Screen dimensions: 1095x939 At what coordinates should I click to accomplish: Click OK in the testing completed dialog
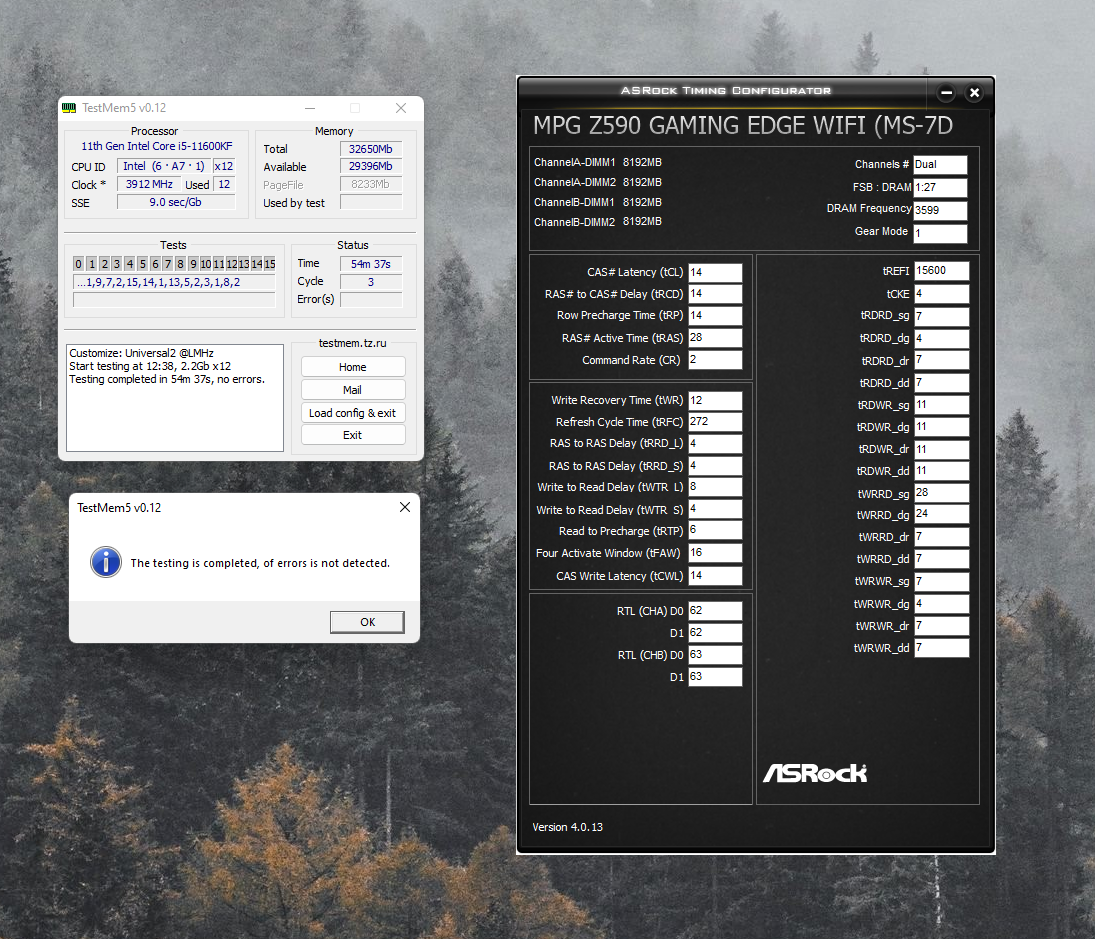(x=367, y=622)
